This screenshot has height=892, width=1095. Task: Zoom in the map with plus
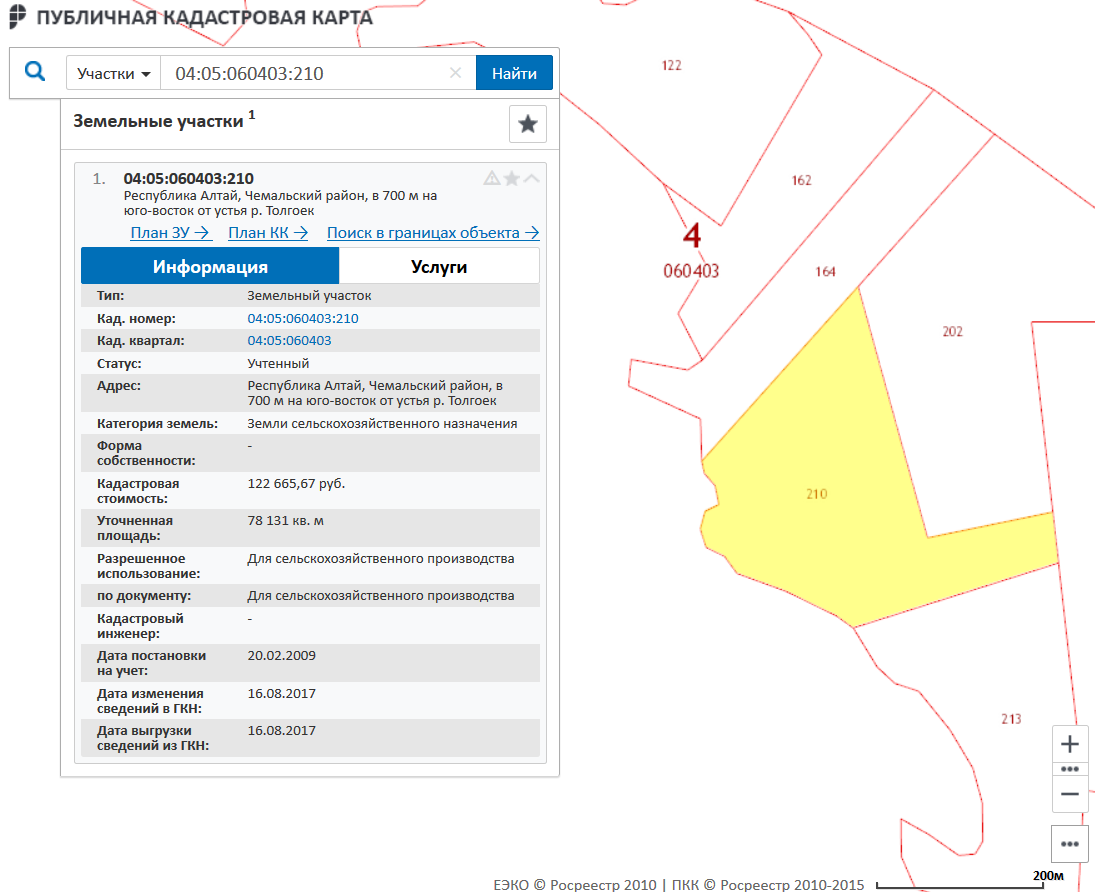[1070, 744]
